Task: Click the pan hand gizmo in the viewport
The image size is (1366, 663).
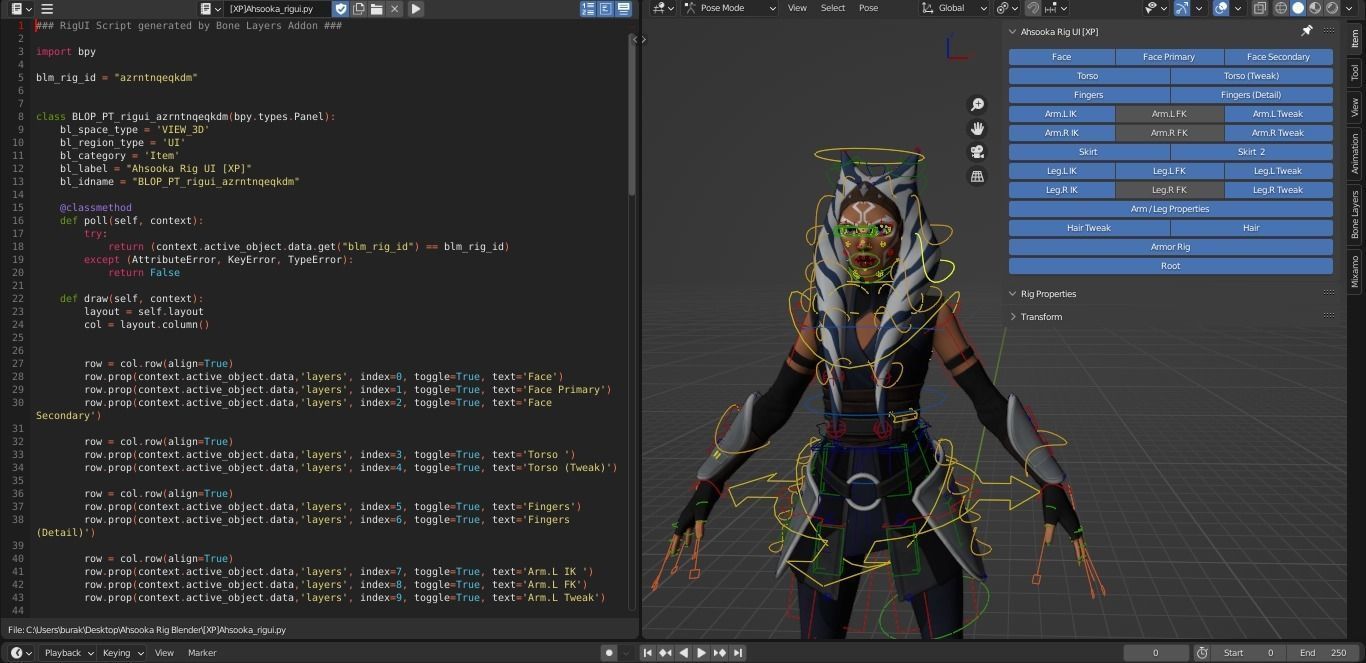Action: coord(977,128)
